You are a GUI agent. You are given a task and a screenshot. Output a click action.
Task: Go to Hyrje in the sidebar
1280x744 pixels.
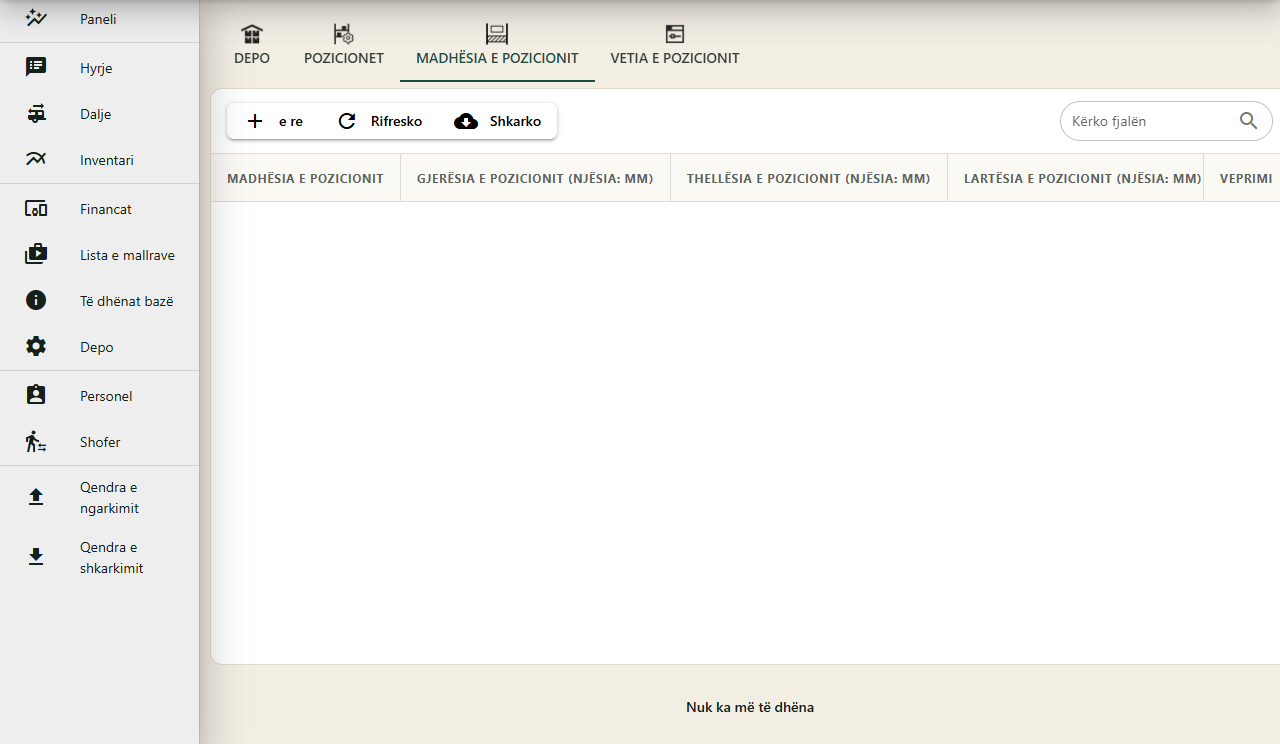pos(99,68)
